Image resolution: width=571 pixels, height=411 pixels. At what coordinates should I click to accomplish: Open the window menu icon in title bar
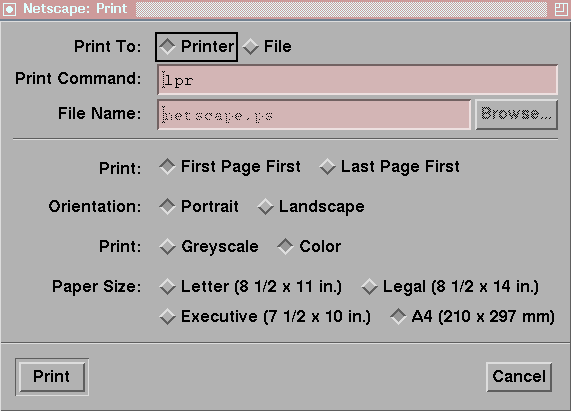click(x=9, y=9)
